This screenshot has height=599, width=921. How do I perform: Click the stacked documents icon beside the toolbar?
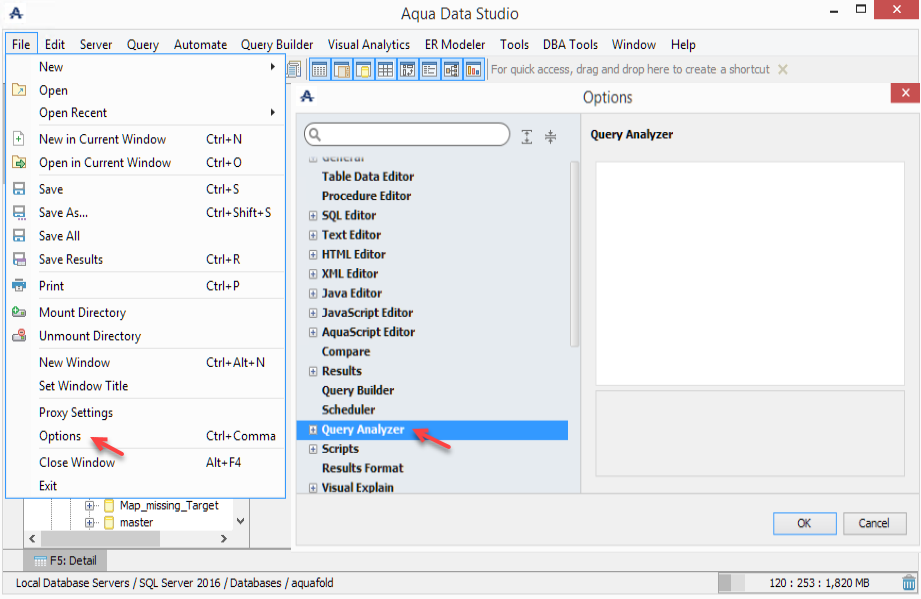(294, 69)
